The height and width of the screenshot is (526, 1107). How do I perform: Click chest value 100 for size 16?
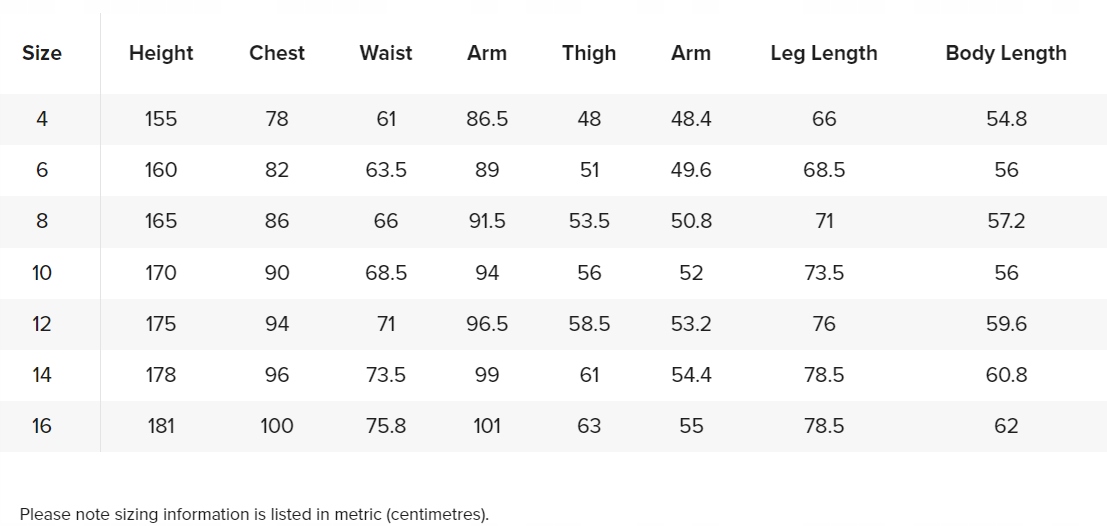[x=277, y=426]
